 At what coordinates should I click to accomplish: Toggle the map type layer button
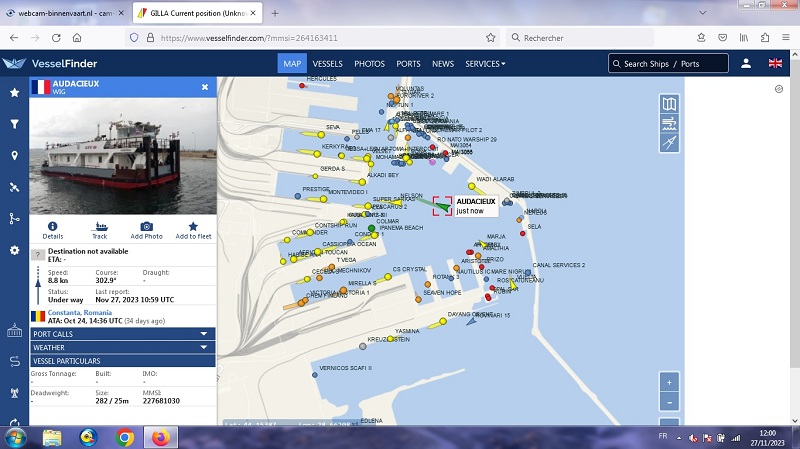[669, 104]
